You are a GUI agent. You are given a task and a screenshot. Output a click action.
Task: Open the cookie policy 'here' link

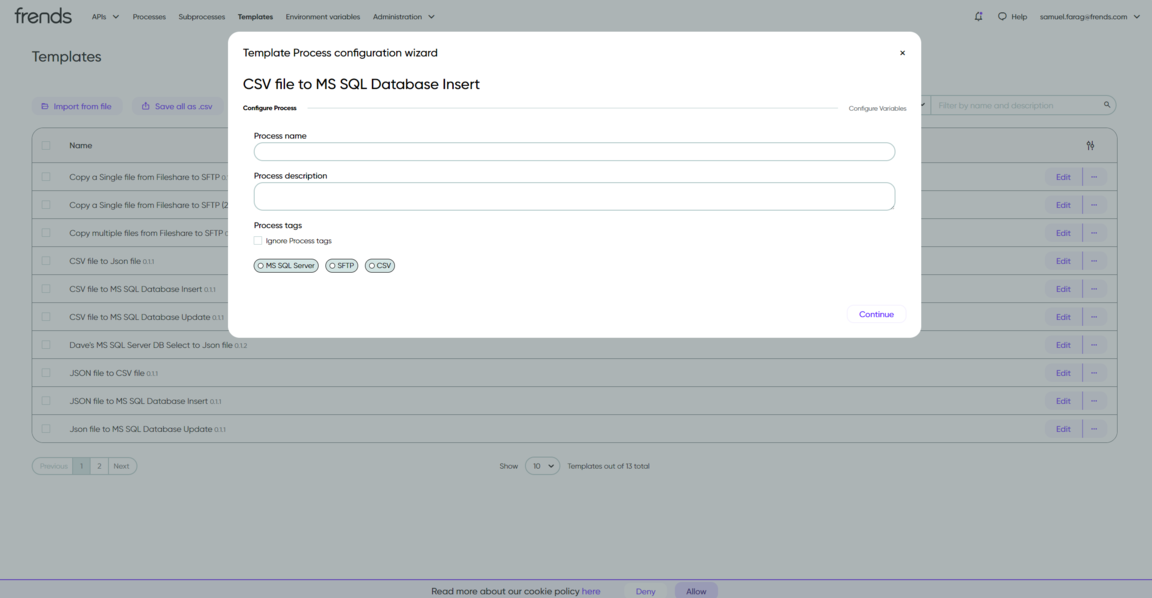point(591,591)
